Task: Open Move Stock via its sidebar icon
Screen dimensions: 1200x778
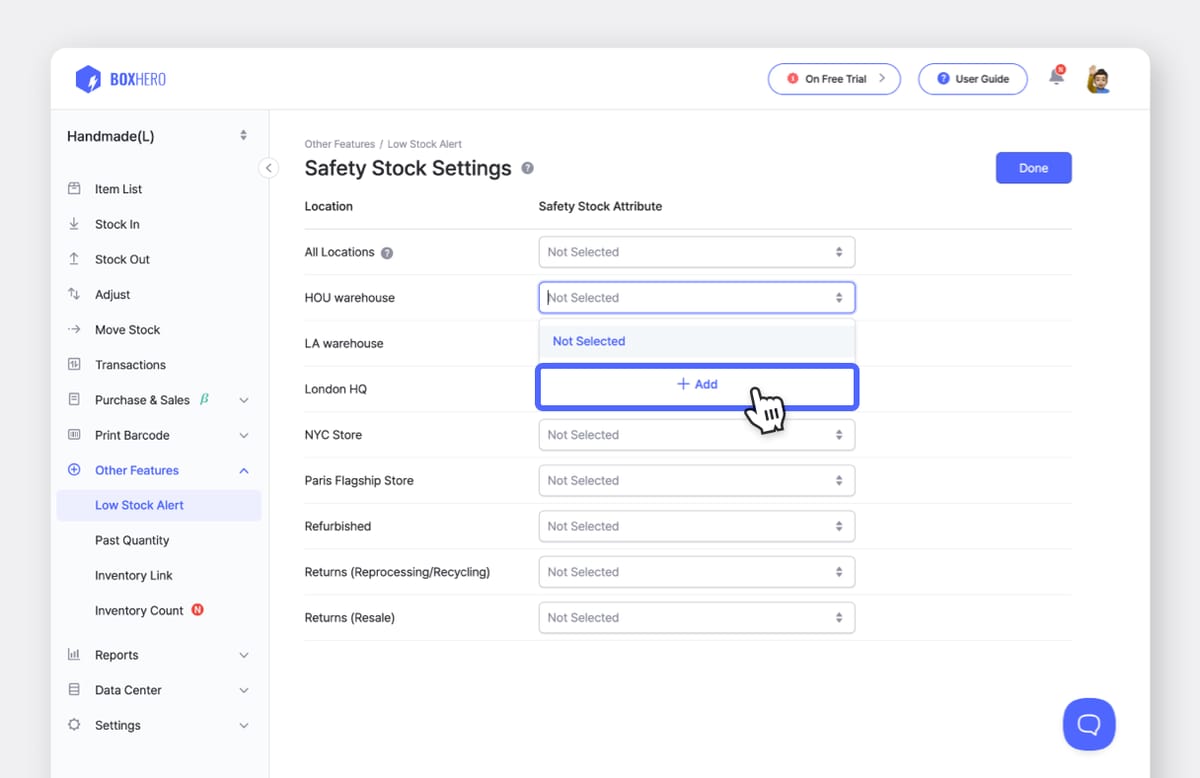Action: (74, 329)
